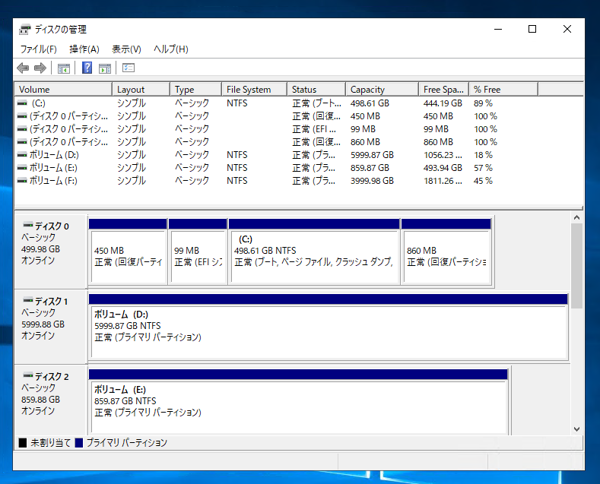Toggle the action pane toolbar icon
The image size is (600, 484).
point(105,68)
